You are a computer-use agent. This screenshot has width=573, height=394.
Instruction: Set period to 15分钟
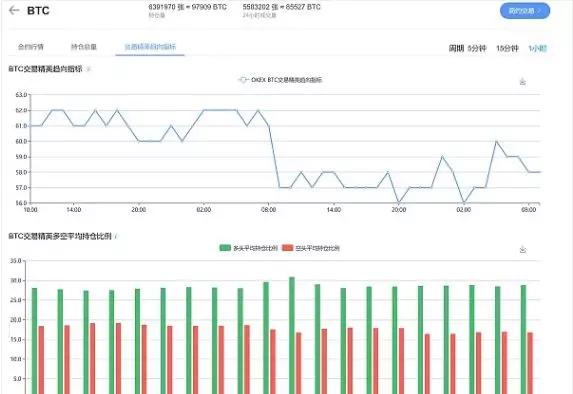[x=507, y=48]
